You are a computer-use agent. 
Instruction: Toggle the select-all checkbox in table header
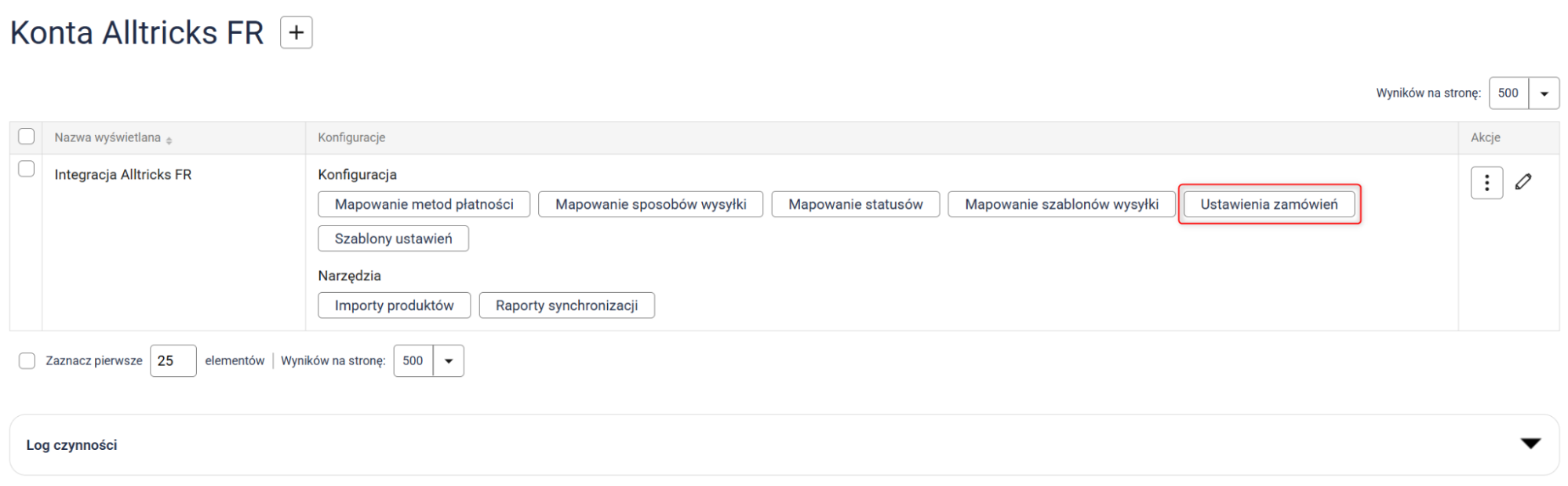click(x=27, y=137)
